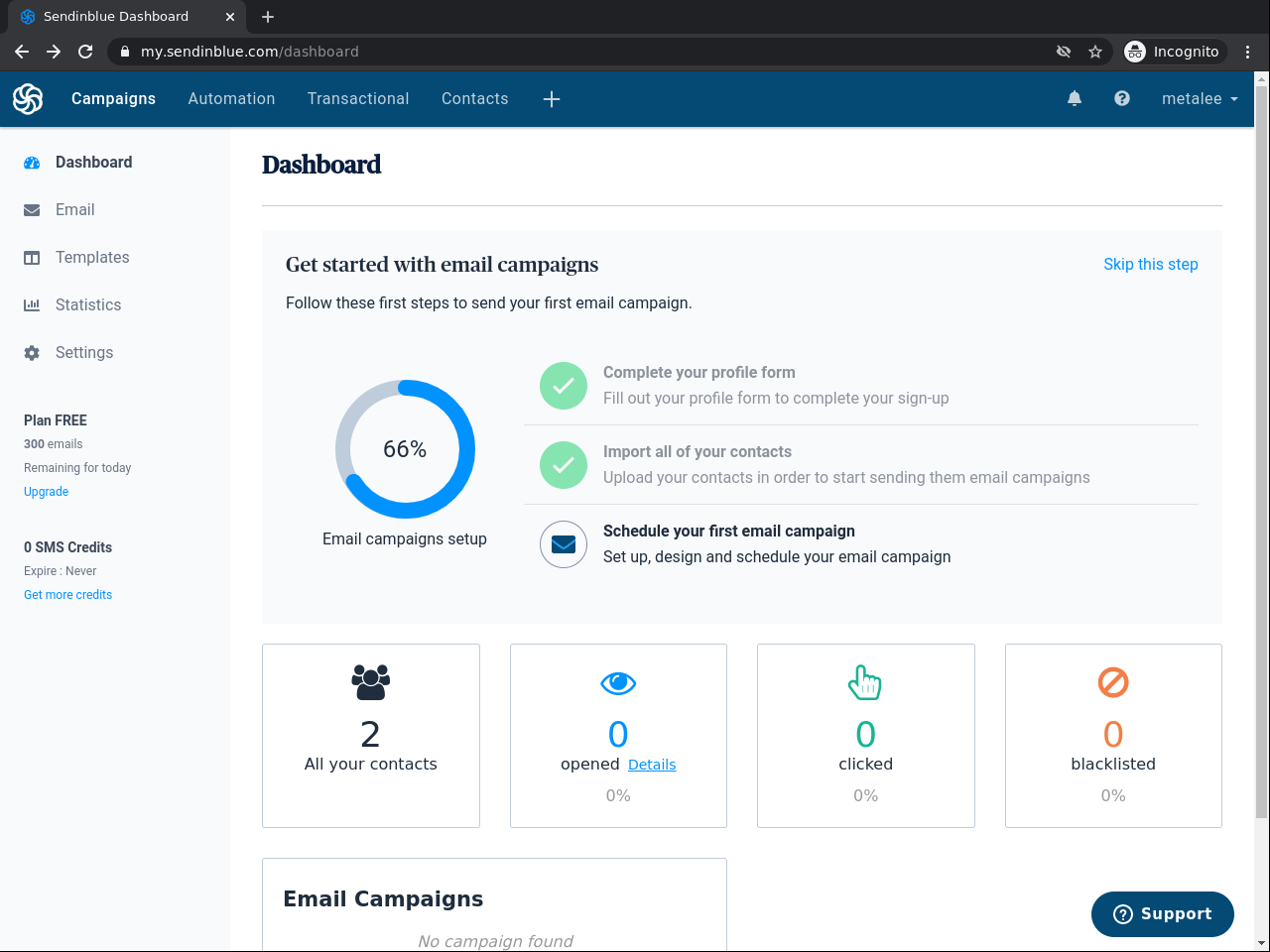Select Settings in the sidebar

(84, 353)
